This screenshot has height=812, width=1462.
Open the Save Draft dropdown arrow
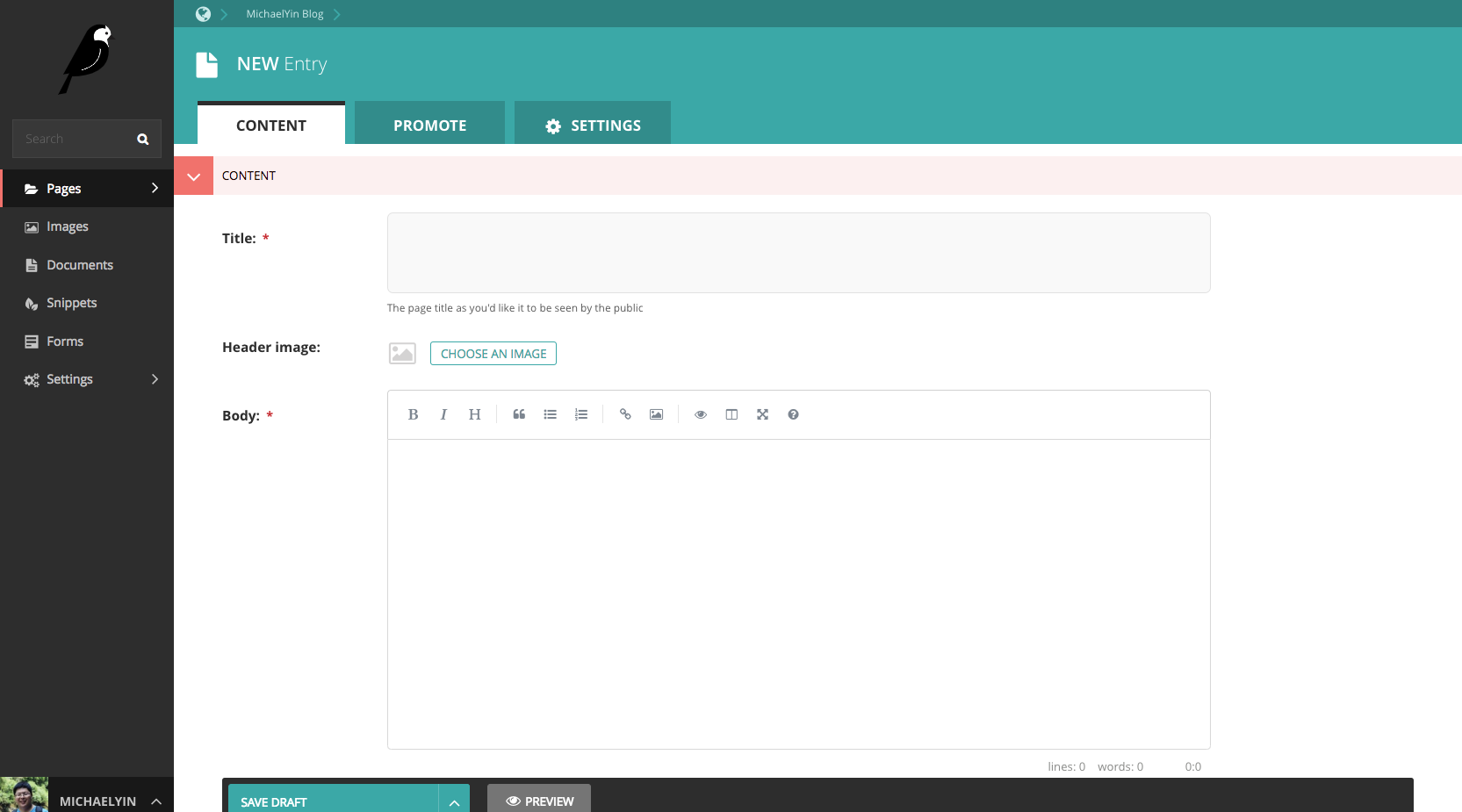454,801
